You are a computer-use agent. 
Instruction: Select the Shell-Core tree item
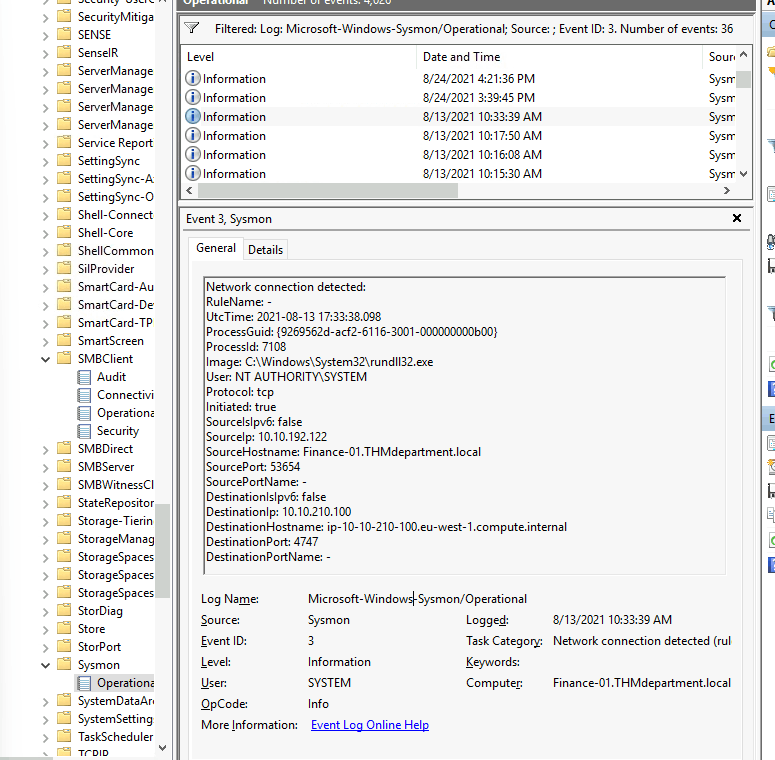pos(105,233)
